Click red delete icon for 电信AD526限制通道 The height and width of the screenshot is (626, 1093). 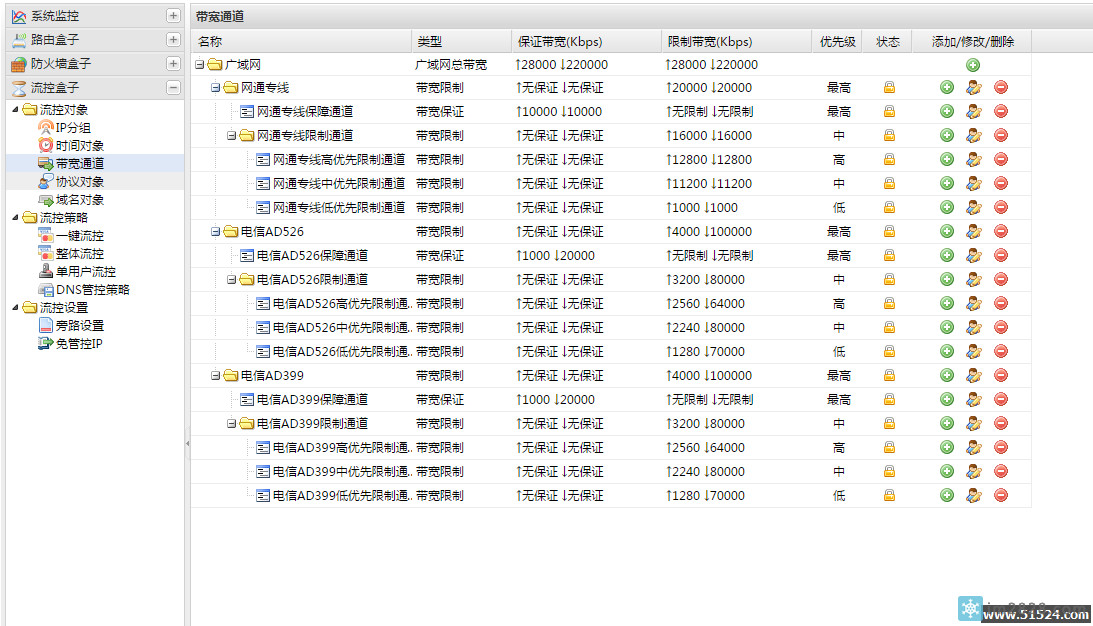pos(1000,280)
